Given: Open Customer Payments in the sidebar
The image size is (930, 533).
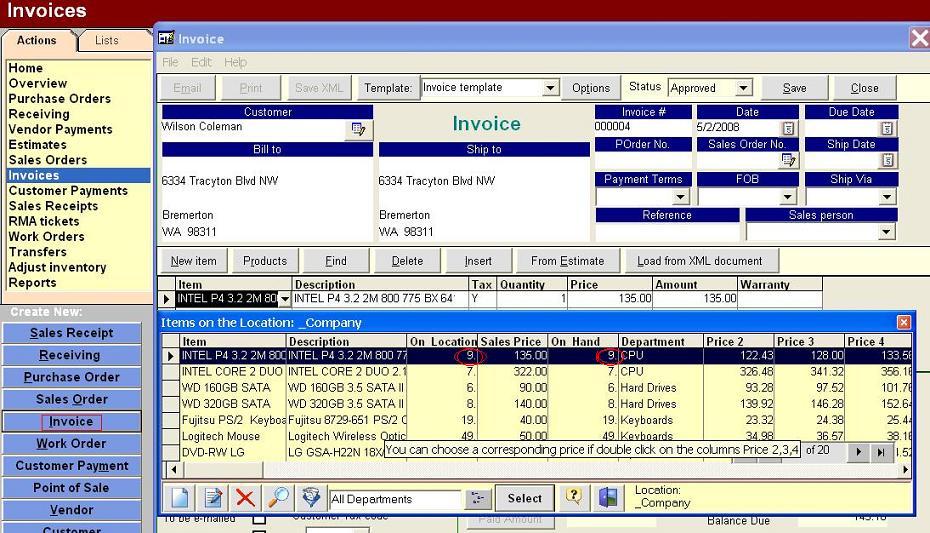Looking at the screenshot, I should (x=68, y=191).
